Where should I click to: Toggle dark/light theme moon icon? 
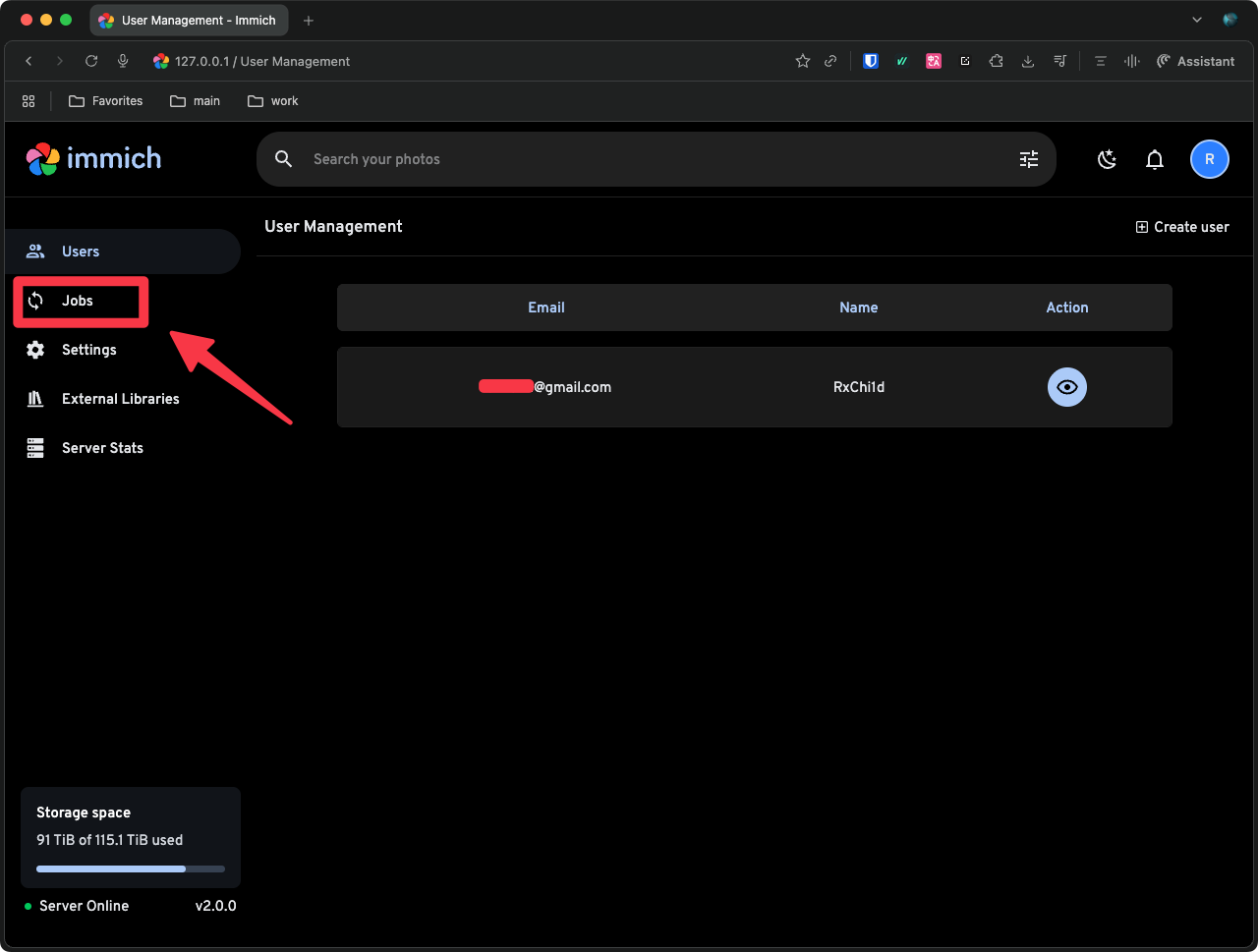1107,159
